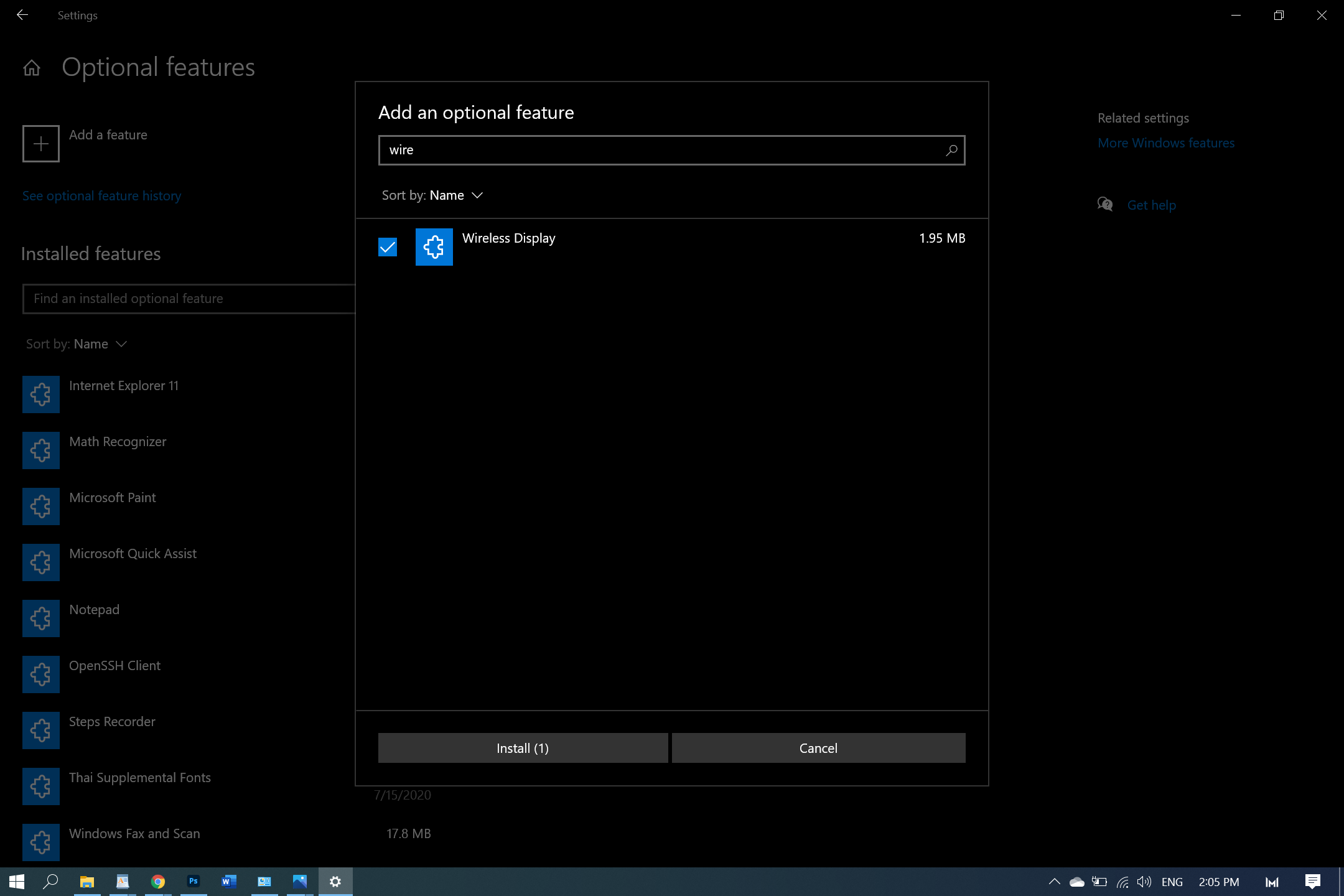The width and height of the screenshot is (1344, 896).
Task: Click the back arrow in Settings
Action: click(22, 15)
